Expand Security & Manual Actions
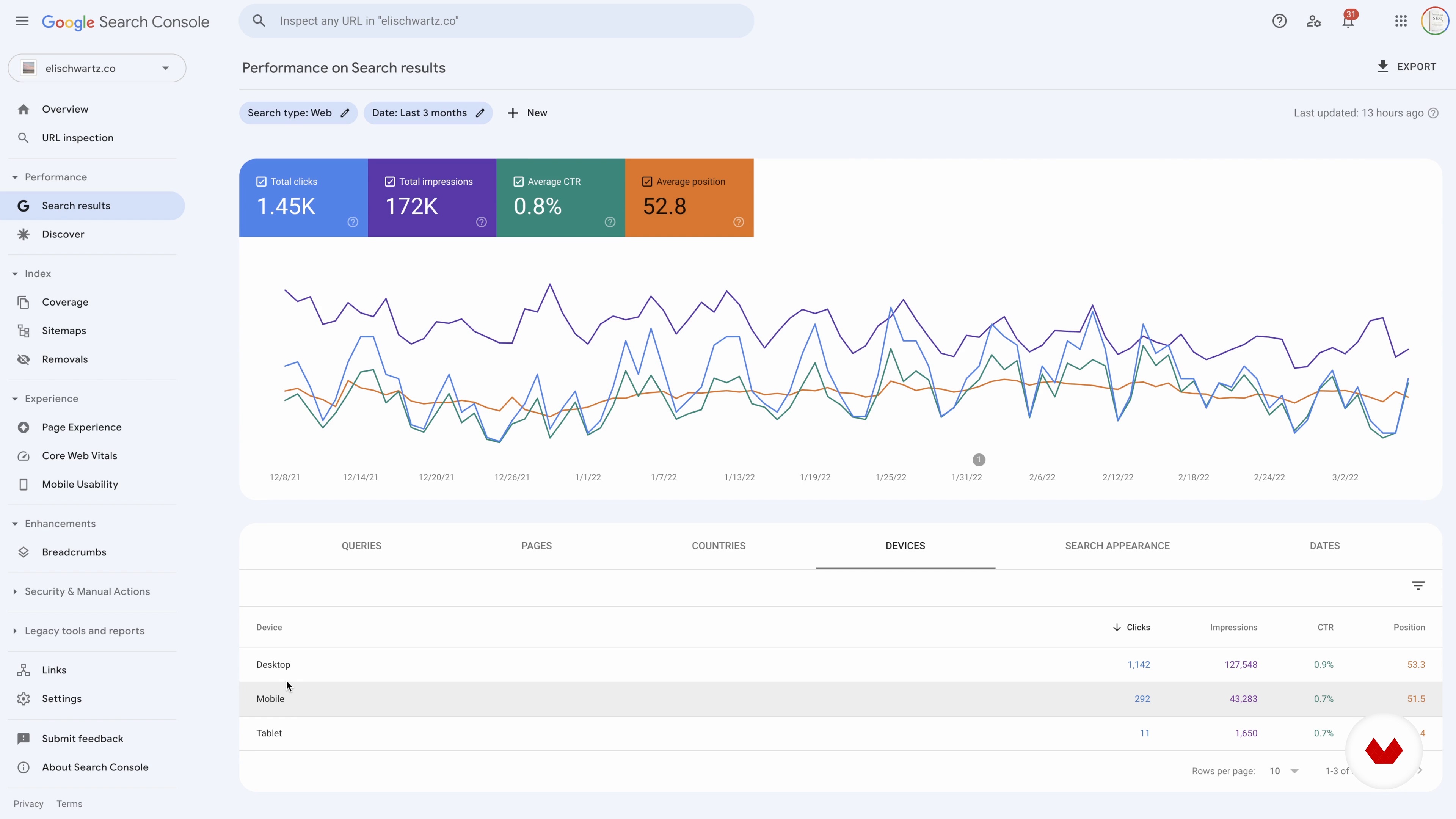 (15, 592)
